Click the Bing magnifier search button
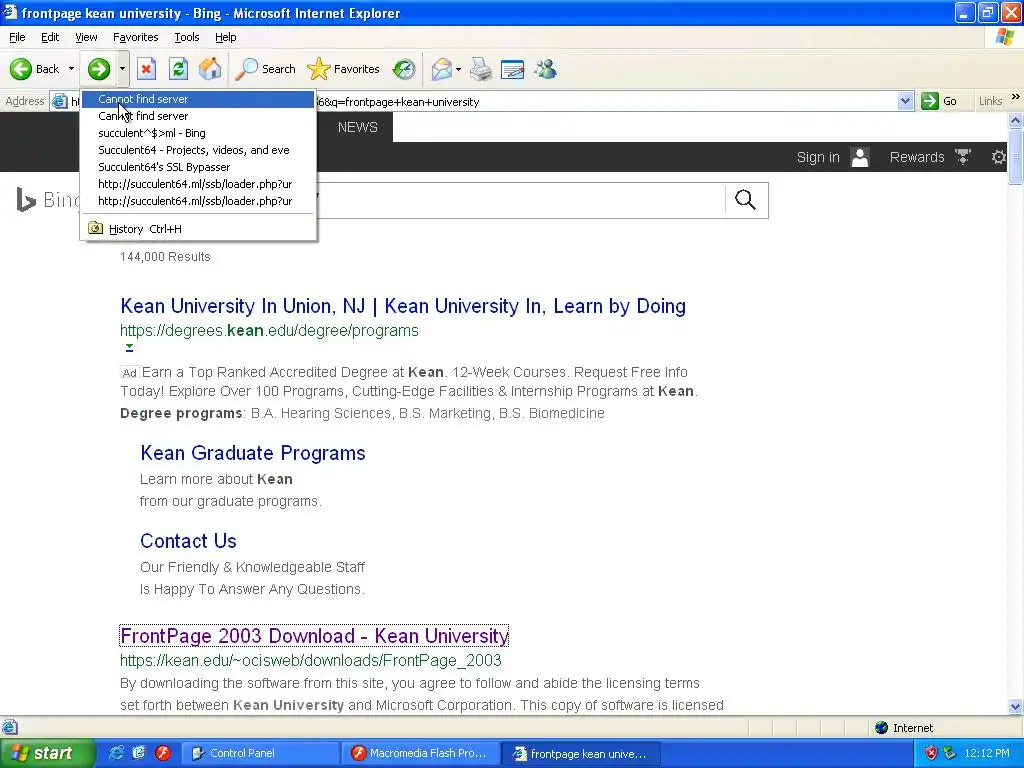 pyautogui.click(x=745, y=200)
